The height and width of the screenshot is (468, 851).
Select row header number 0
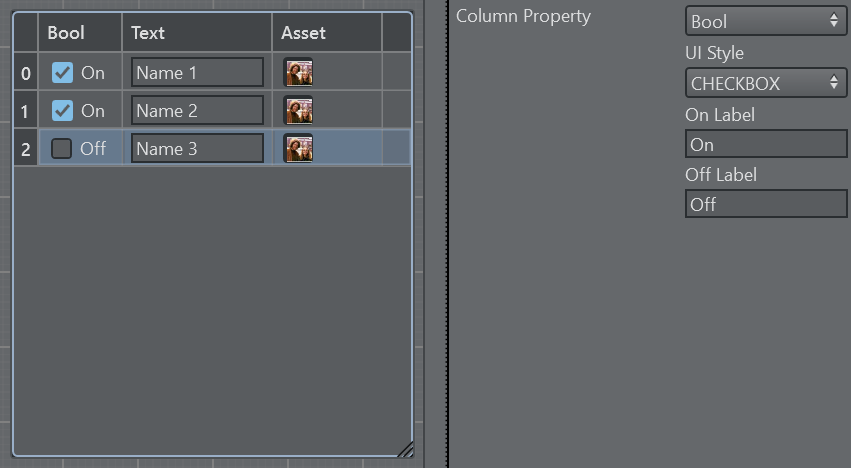26,72
